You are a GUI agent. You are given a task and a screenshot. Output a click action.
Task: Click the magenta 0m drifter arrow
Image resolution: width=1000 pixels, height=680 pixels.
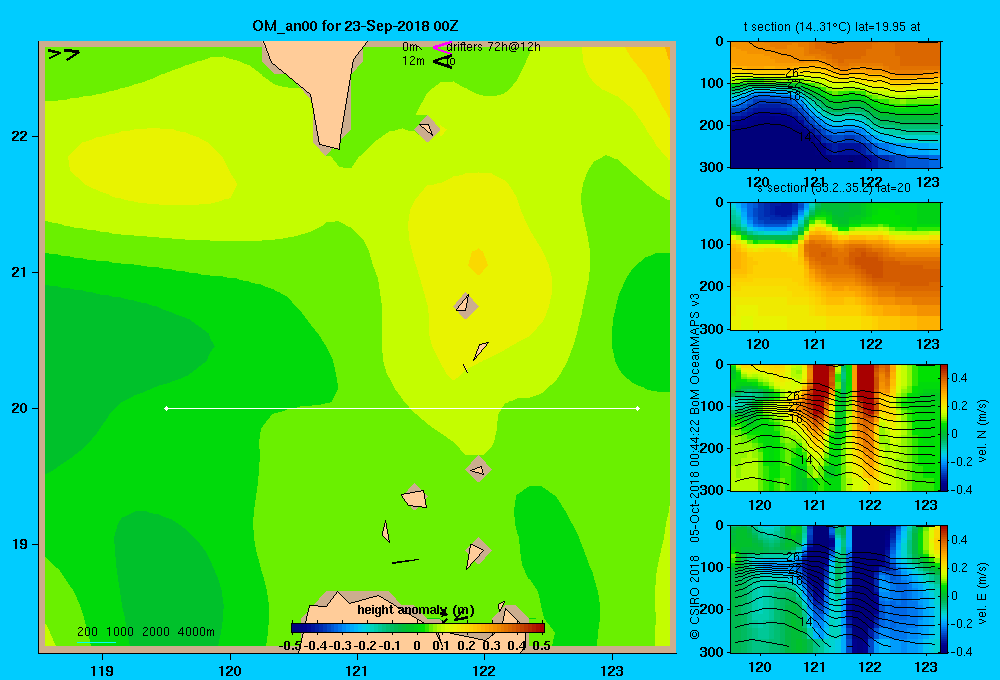(x=441, y=47)
